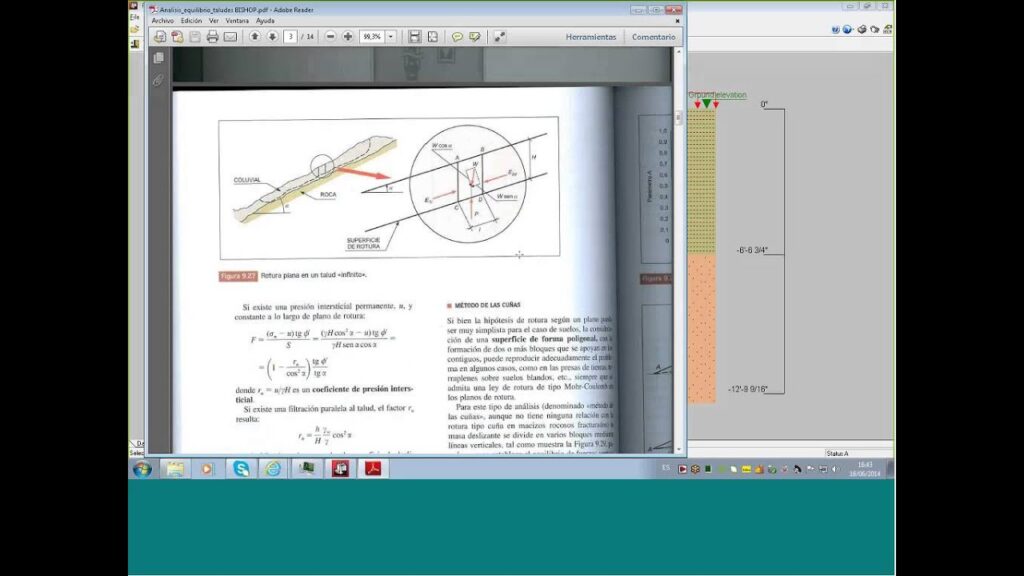
Task: Zoom in with the plus button
Action: (x=348, y=37)
